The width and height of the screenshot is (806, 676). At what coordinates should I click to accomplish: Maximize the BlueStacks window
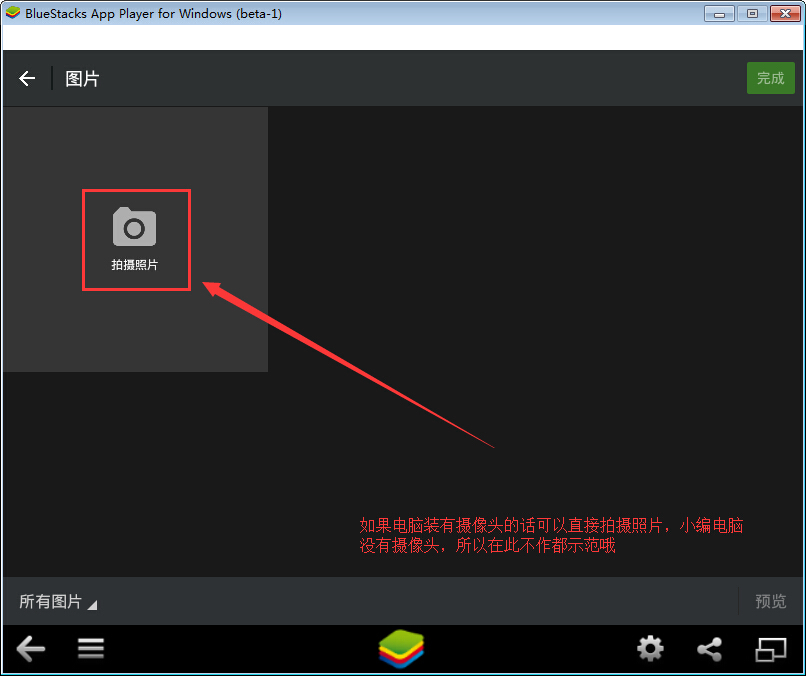pos(751,13)
